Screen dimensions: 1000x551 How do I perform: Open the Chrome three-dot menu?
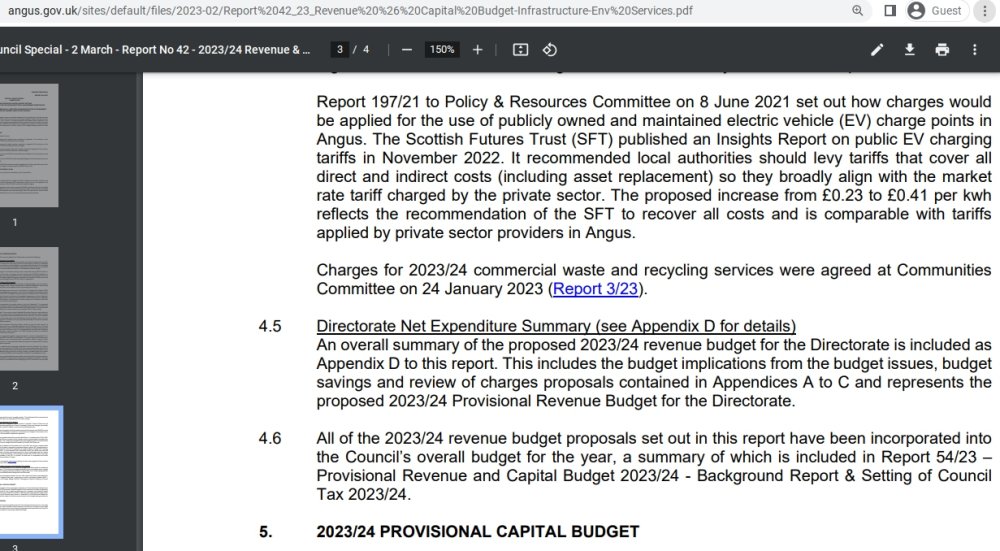pyautogui.click(x=985, y=11)
